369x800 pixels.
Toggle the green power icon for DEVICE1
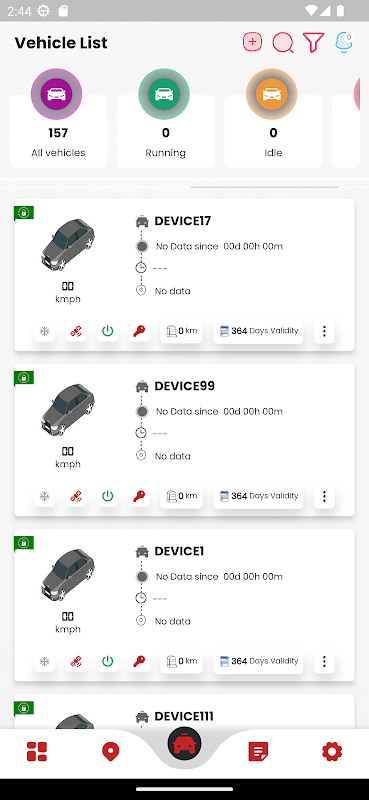[107, 662]
